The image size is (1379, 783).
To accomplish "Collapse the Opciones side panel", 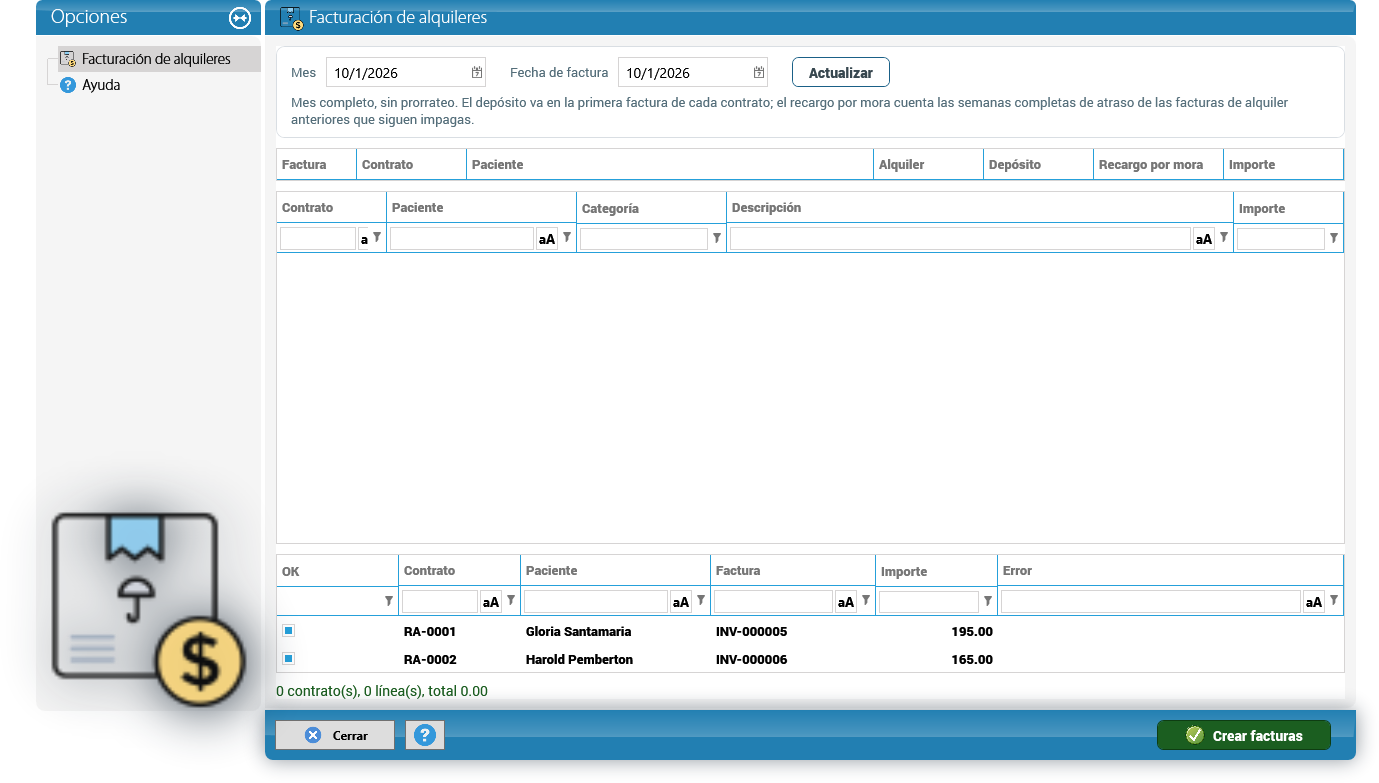I will [x=240, y=18].
